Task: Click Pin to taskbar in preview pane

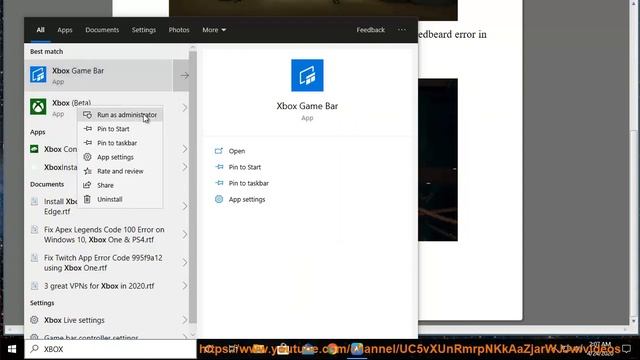Action: click(249, 183)
